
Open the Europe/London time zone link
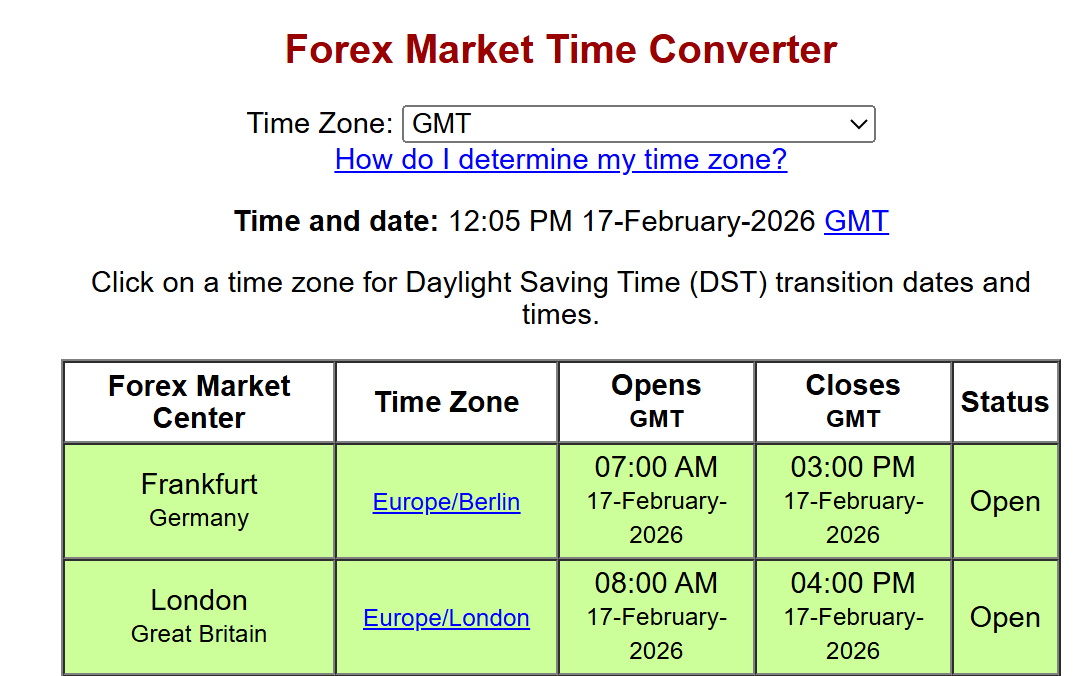(446, 618)
